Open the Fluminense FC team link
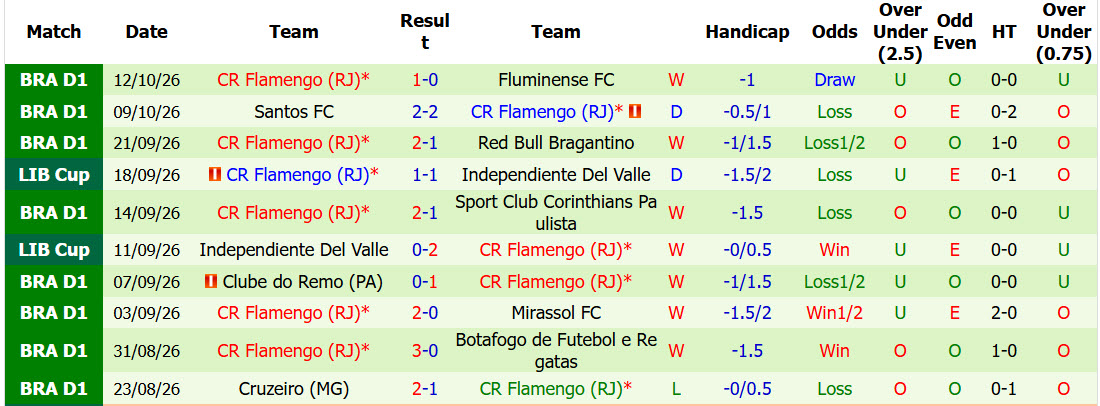This screenshot has width=1100, height=406. [x=556, y=80]
